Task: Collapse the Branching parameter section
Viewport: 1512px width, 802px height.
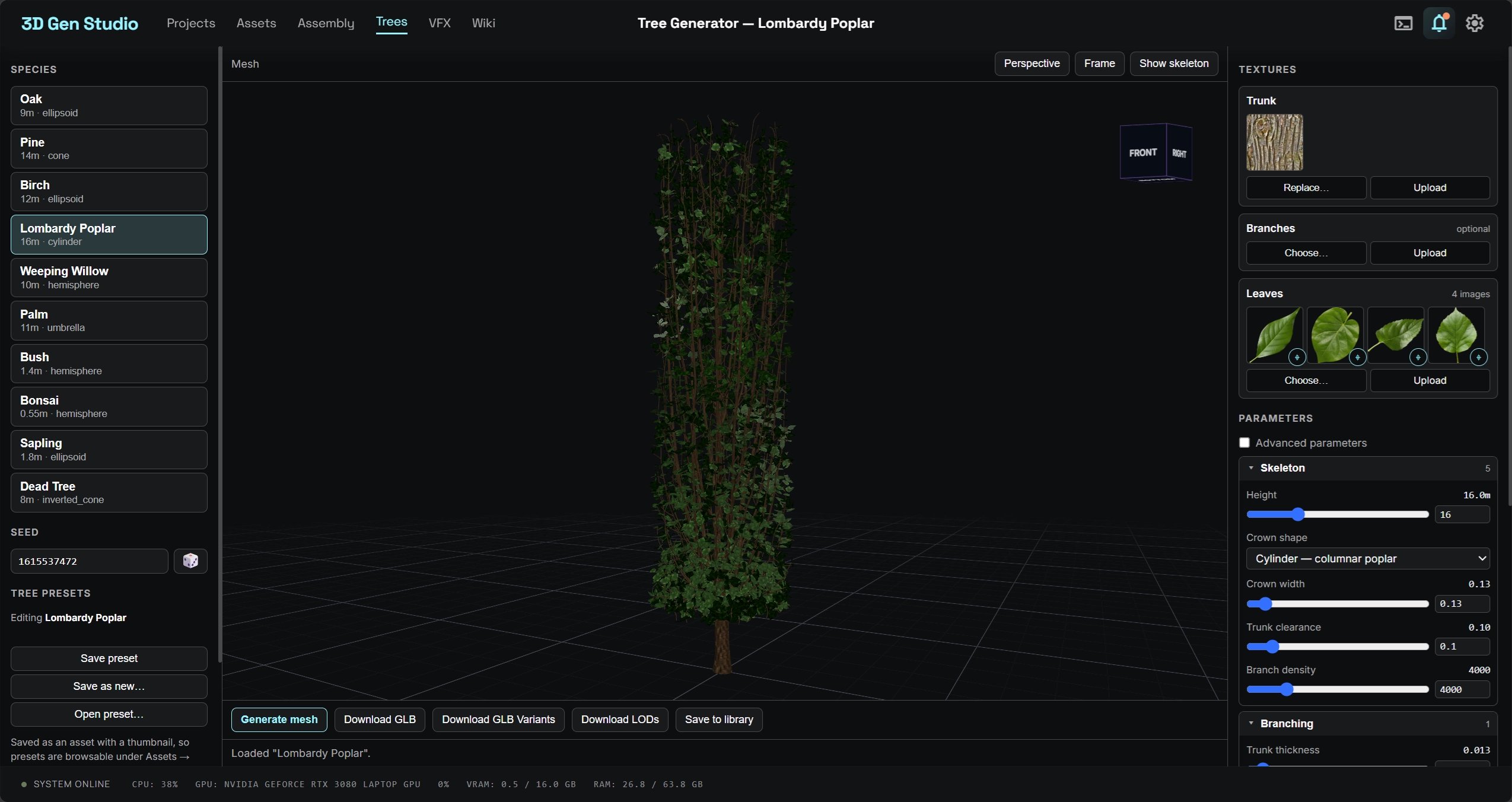Action: click(x=1368, y=724)
